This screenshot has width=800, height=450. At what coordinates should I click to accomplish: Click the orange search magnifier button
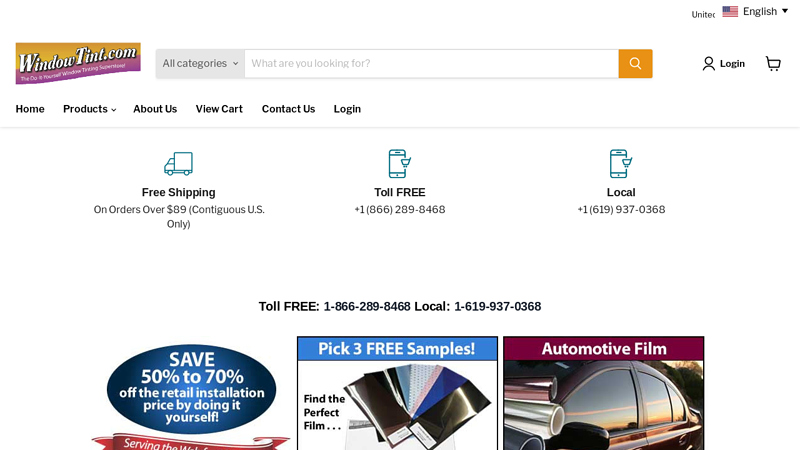(x=635, y=64)
